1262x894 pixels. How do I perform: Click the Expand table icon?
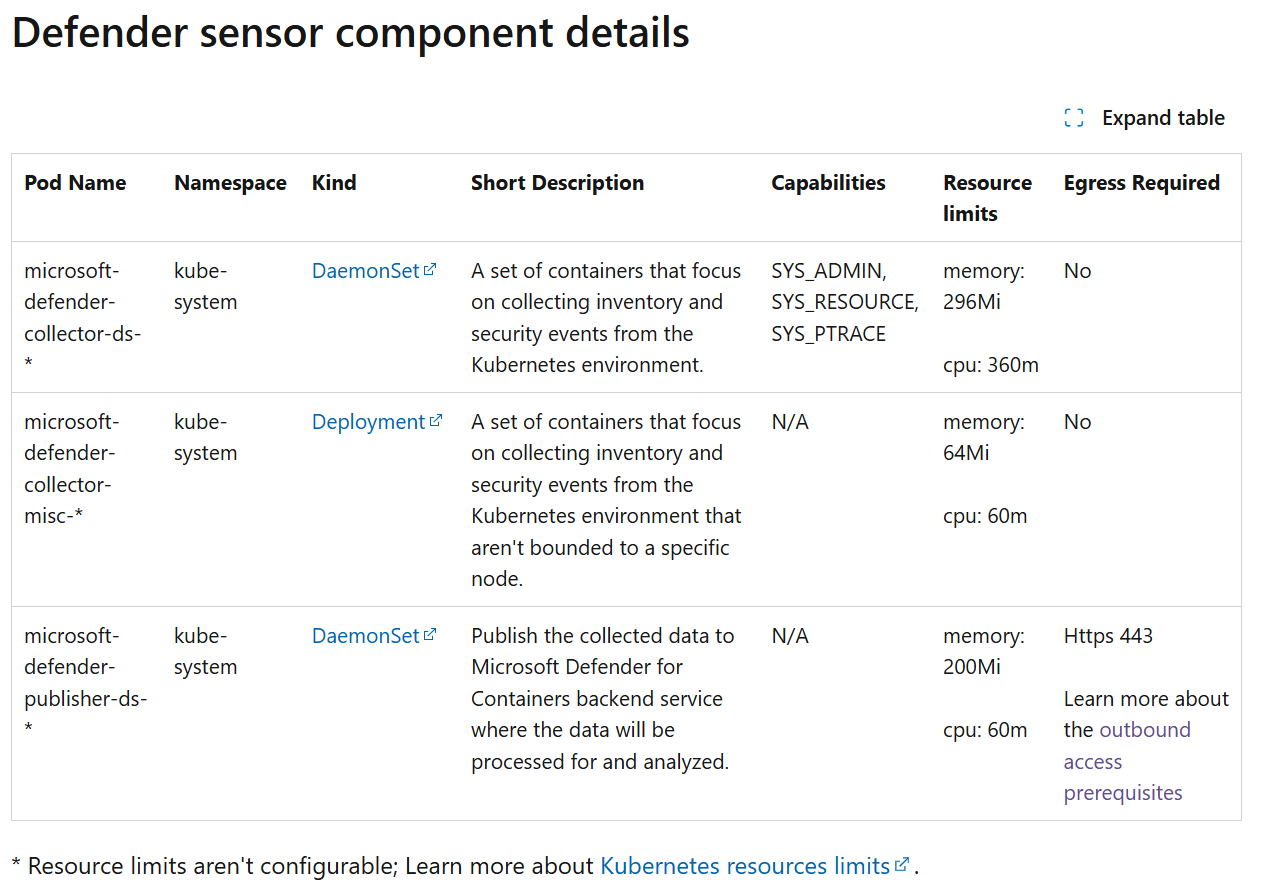point(1073,117)
